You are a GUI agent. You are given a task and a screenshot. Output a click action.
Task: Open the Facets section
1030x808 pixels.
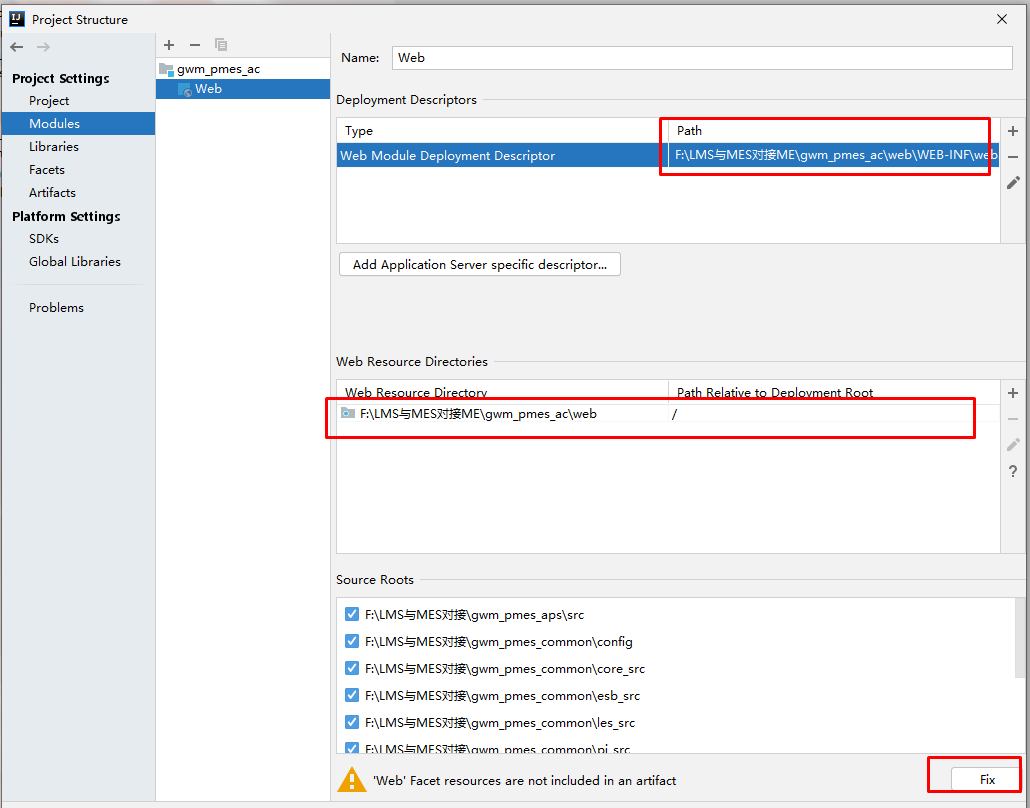coord(47,169)
